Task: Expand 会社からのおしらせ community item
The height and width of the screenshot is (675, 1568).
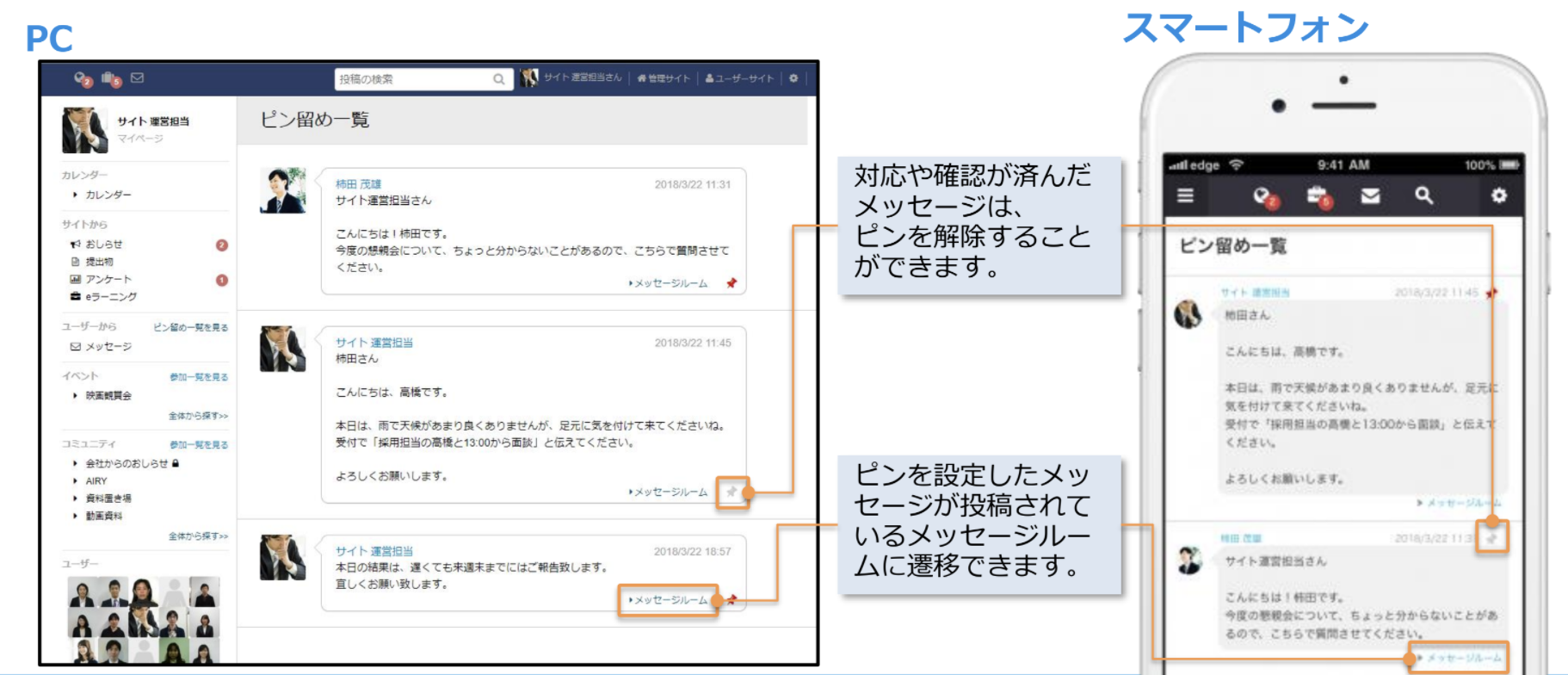Action: click(126, 463)
